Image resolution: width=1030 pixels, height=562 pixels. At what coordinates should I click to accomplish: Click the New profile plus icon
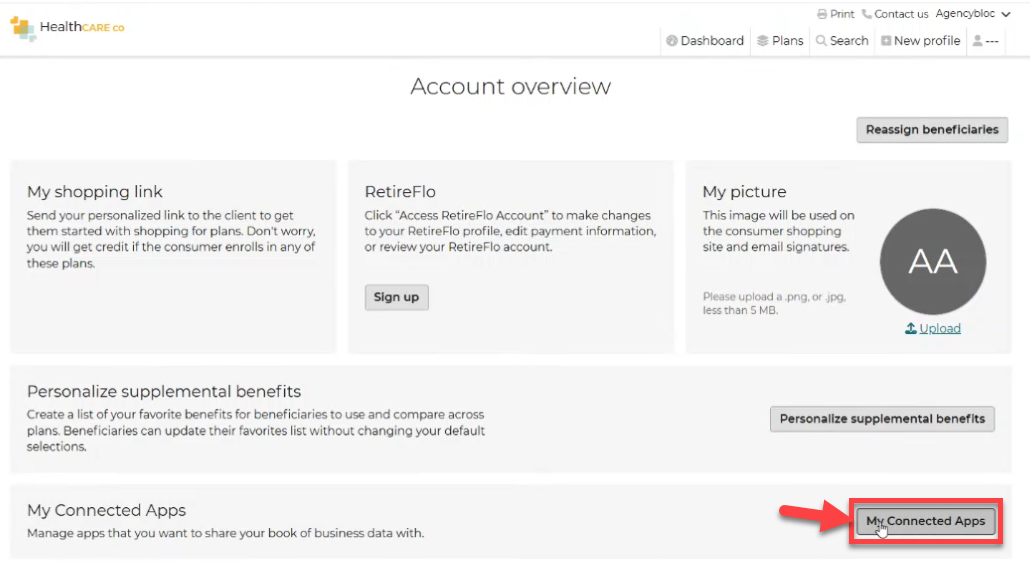tap(885, 41)
